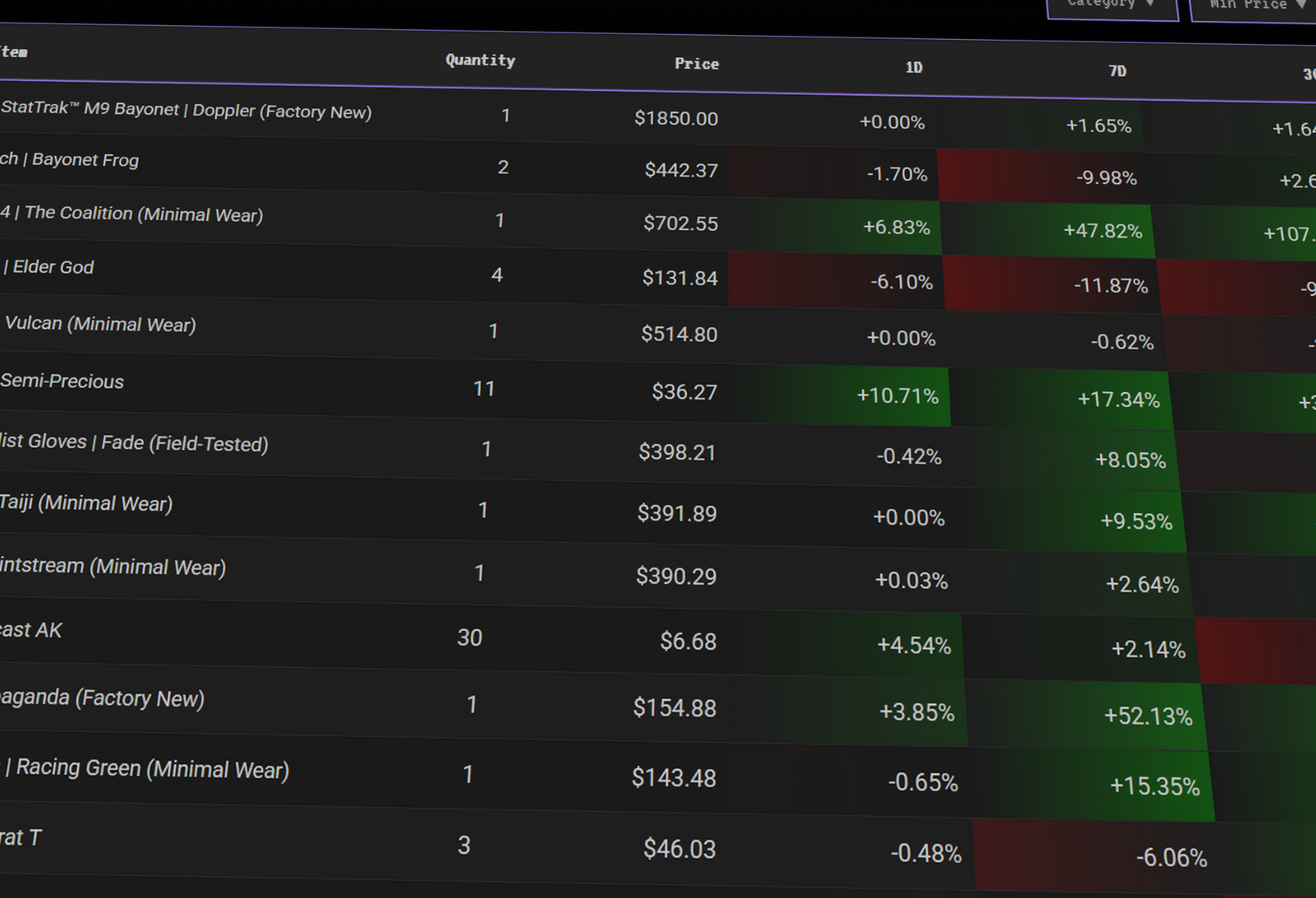The height and width of the screenshot is (898, 1316).
Task: Sort by the 7D change column
Action: (1117, 71)
